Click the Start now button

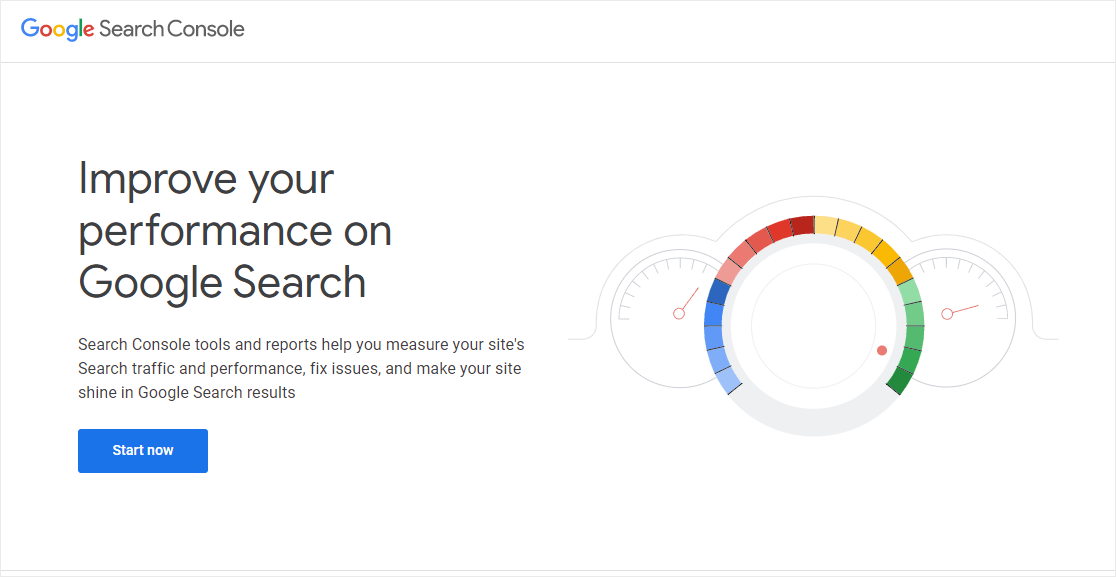(x=143, y=451)
